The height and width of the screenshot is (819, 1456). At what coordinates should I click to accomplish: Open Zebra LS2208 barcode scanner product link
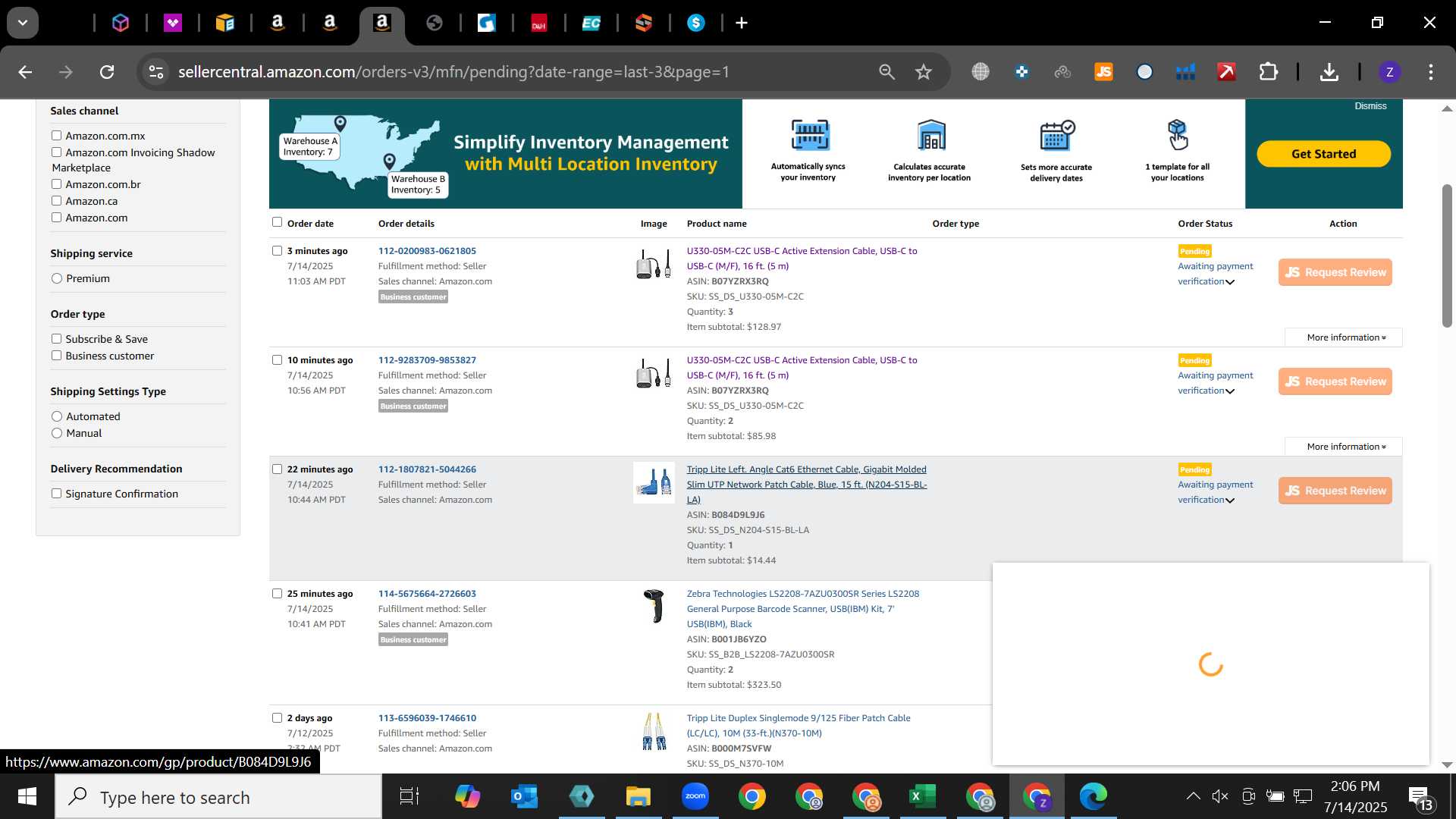click(803, 609)
